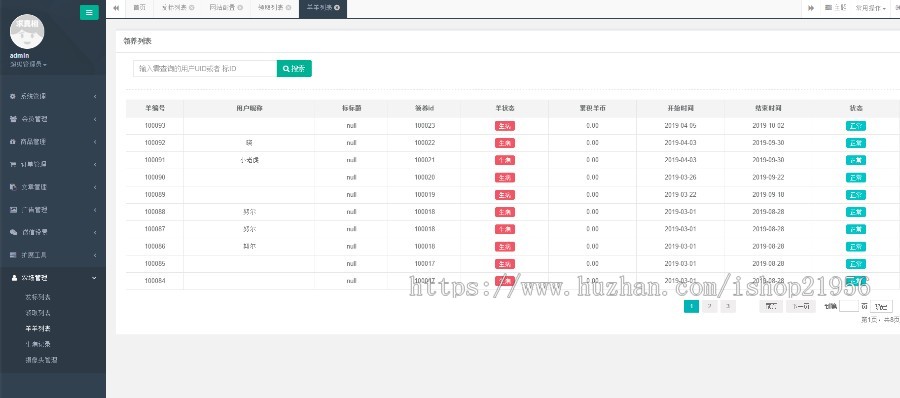Screen dimensions: 900x398
Task: Click sheep number 100084 cell
Action: tap(155, 281)
